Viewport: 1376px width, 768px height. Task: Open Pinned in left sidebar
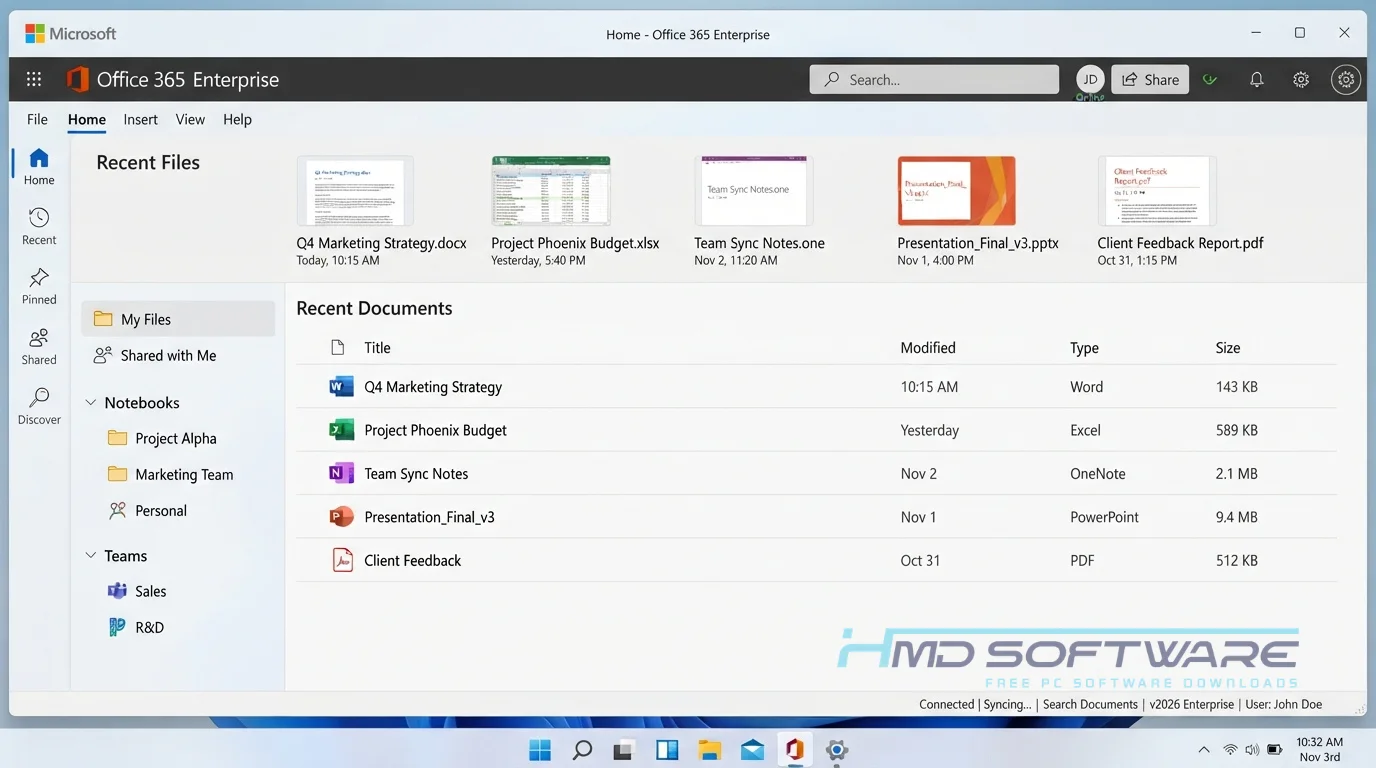pos(39,286)
